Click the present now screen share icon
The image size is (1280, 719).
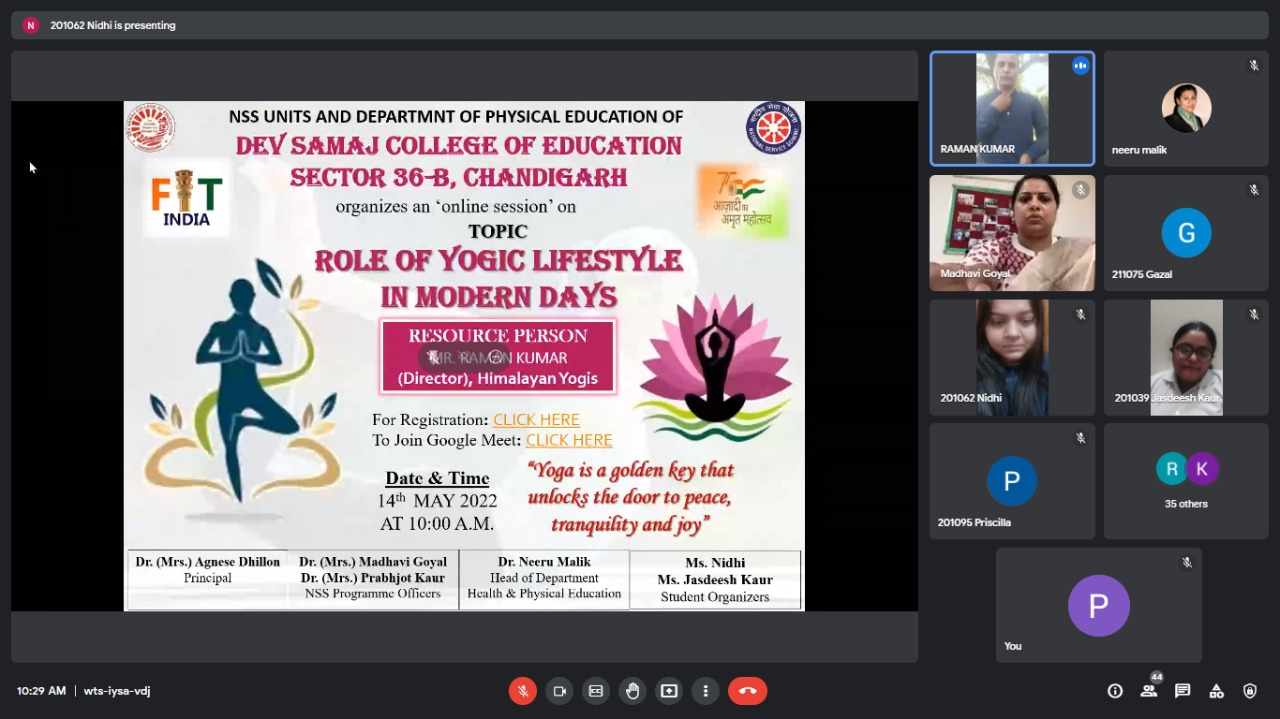point(669,691)
